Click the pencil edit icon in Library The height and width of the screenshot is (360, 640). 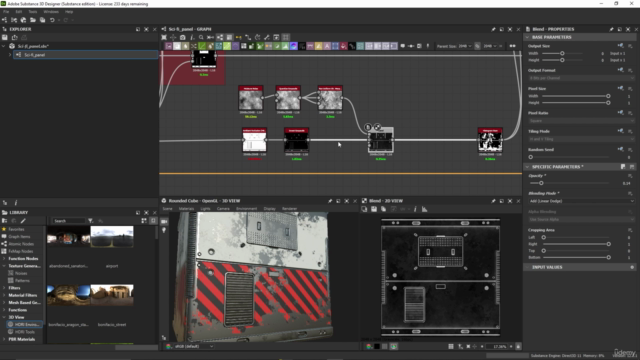[x=23, y=221]
